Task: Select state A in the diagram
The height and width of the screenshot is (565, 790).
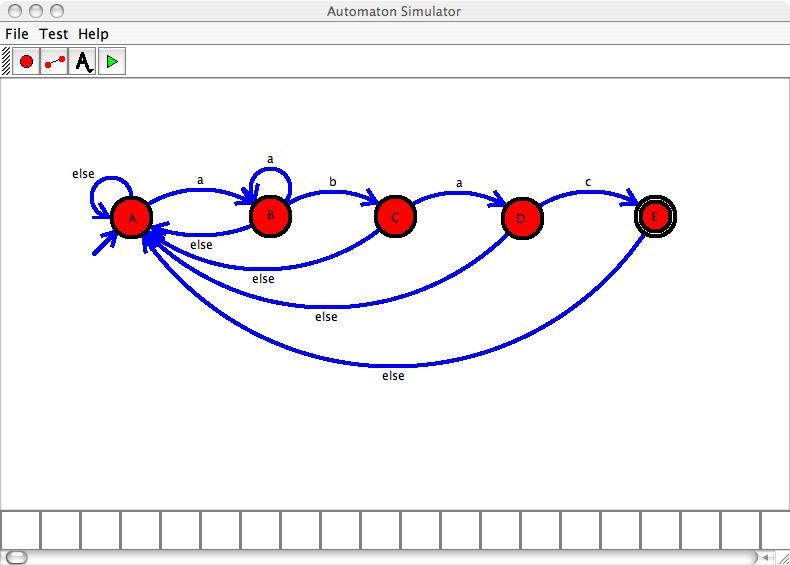Action: click(131, 218)
